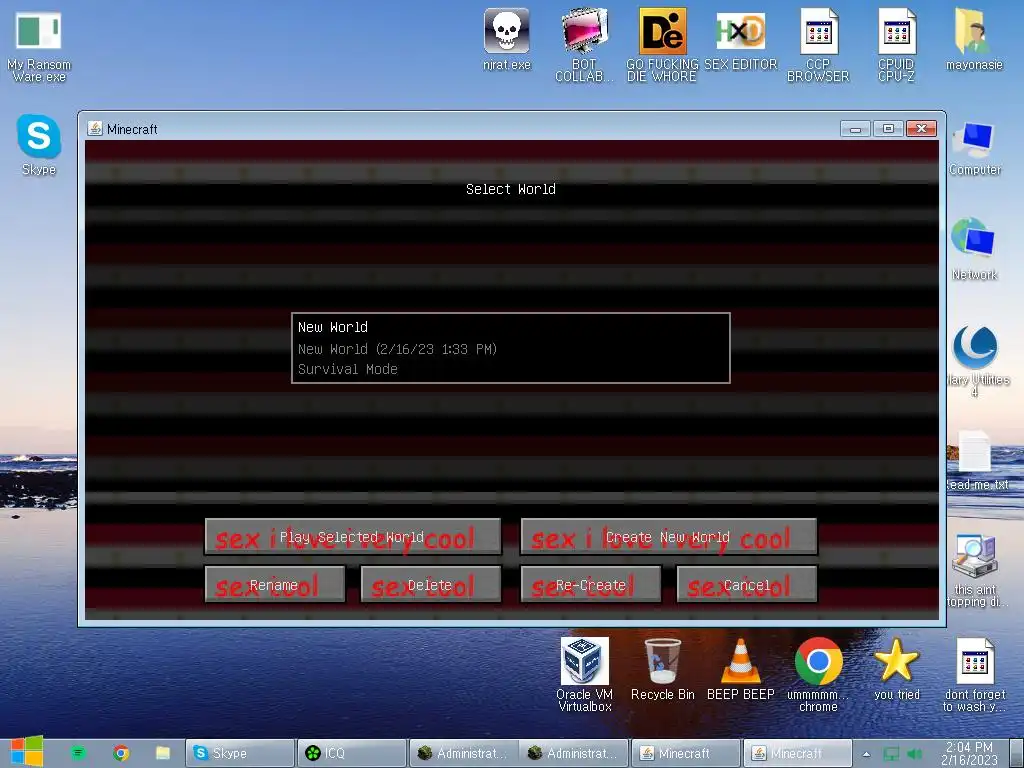Select the CPUID CPU-Z desktop icon

tap(897, 44)
